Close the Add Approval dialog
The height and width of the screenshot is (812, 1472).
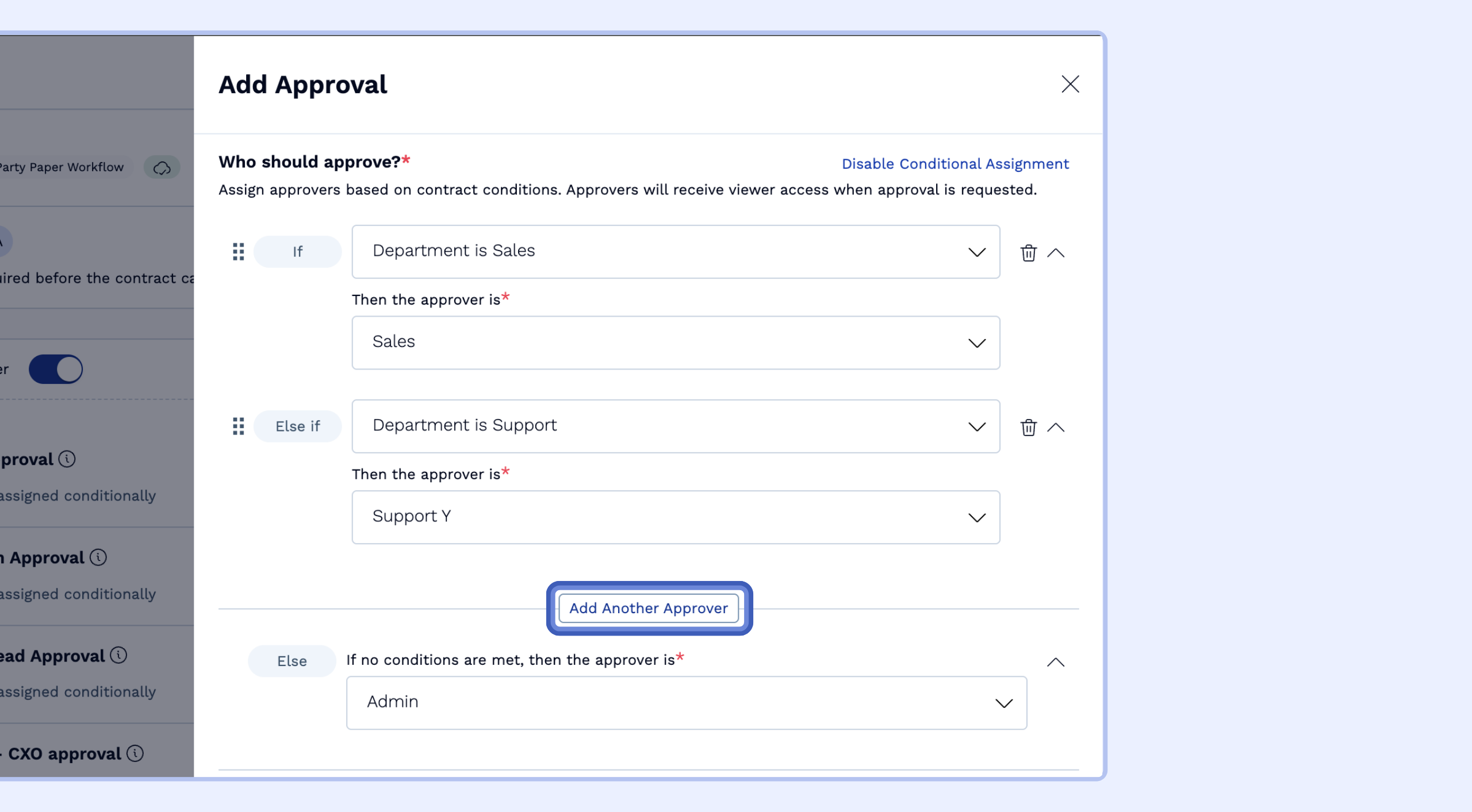click(1070, 84)
